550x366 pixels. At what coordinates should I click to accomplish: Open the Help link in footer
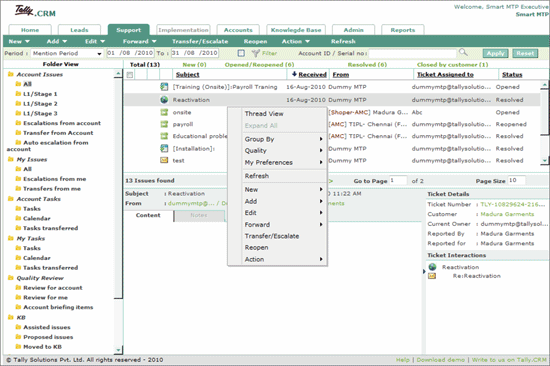[403, 360]
